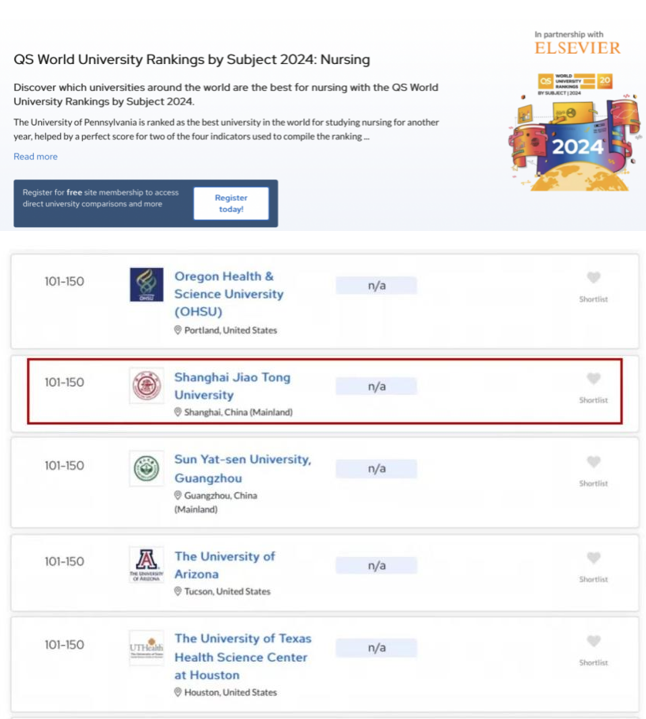The width and height of the screenshot is (646, 719).
Task: Click the Read more link
Action: [x=35, y=156]
